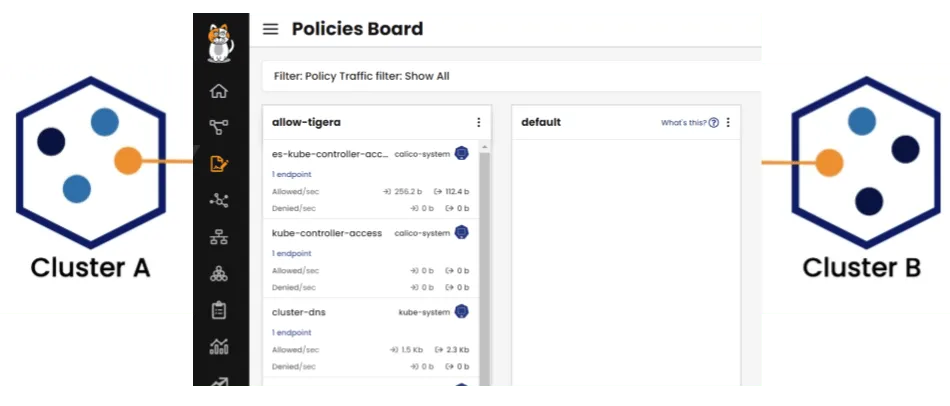Image resolution: width=950 pixels, height=406 pixels.
Task: Open the hamburger navigation menu
Action: pyautogui.click(x=270, y=29)
